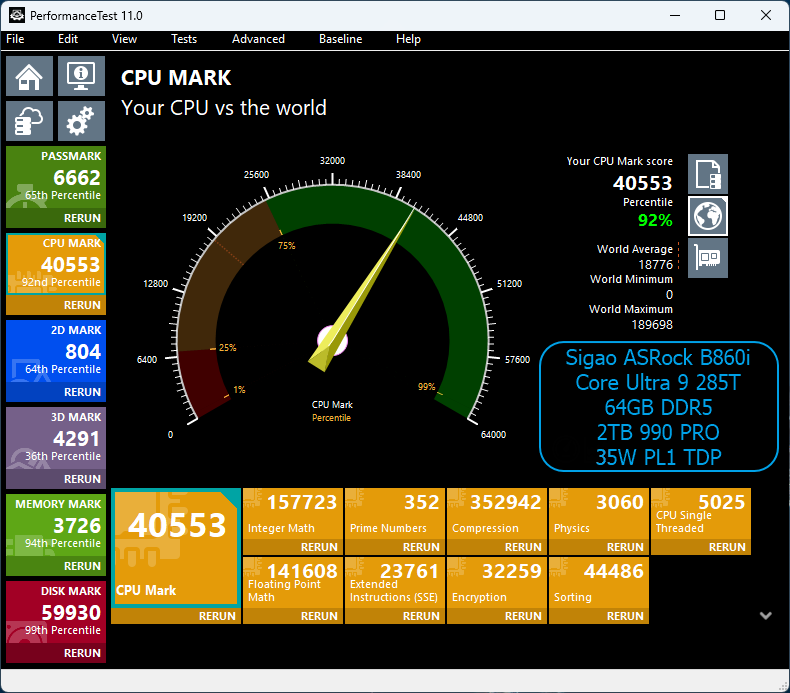
Task: Click the Encryption 32259 tile
Action: 497,583
